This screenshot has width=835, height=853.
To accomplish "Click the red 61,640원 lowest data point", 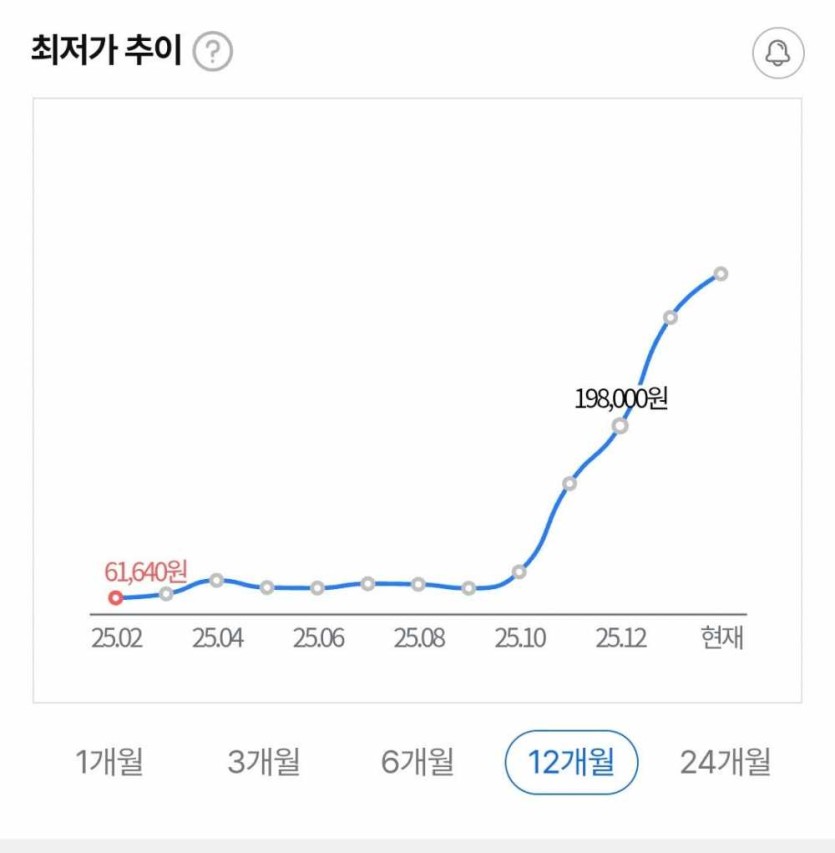I will pyautogui.click(x=115, y=598).
